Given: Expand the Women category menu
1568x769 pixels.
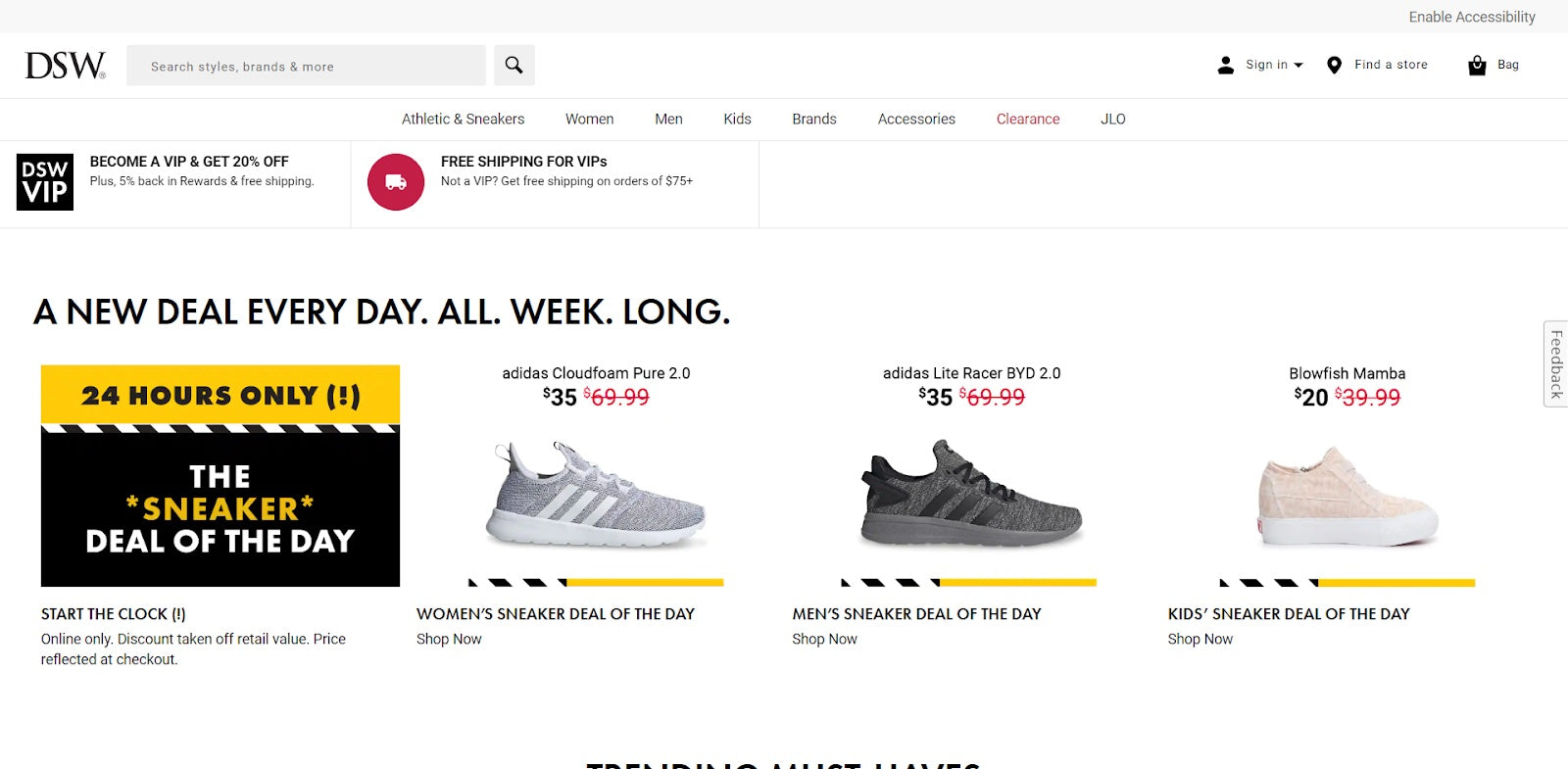Looking at the screenshot, I should tap(588, 119).
